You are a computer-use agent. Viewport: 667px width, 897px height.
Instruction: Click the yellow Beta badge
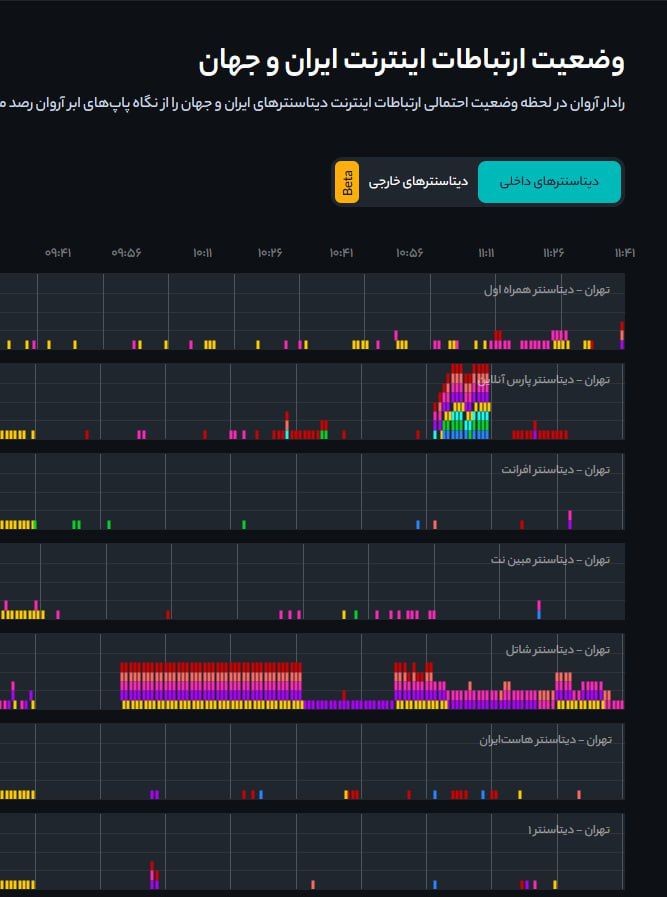(x=346, y=182)
